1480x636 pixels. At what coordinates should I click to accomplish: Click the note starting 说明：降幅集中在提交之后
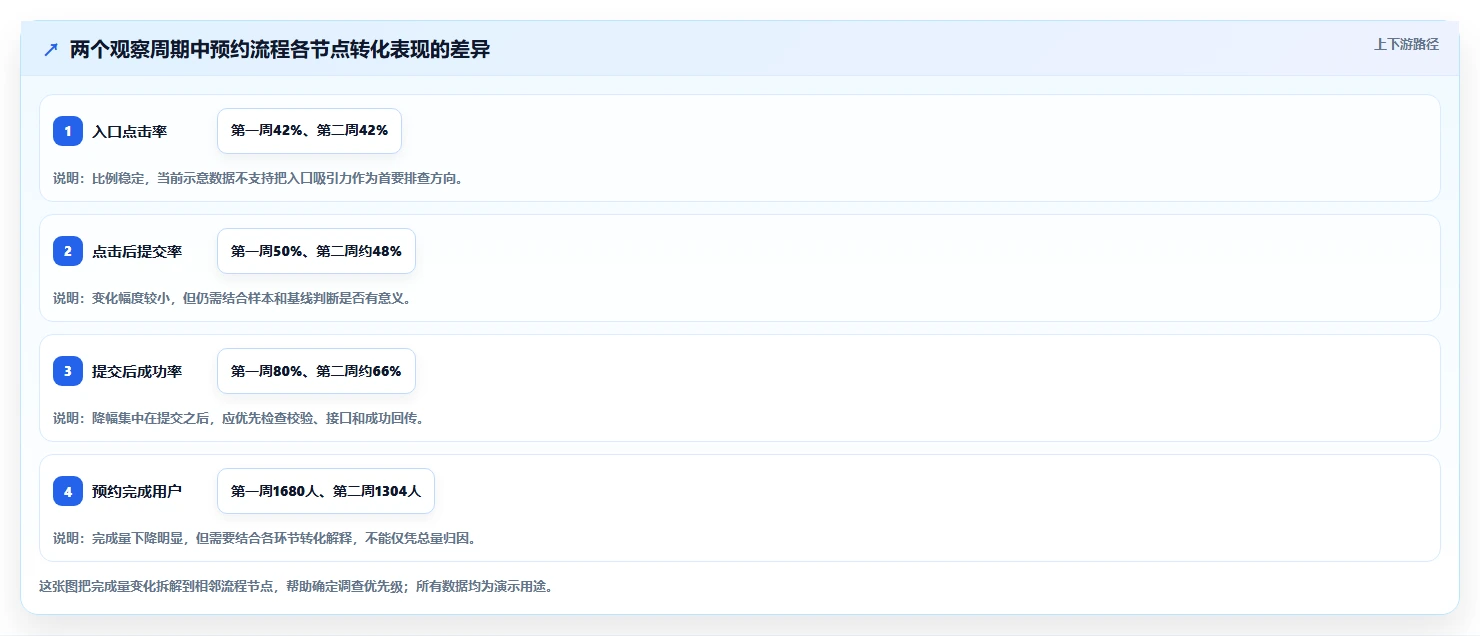(239, 418)
